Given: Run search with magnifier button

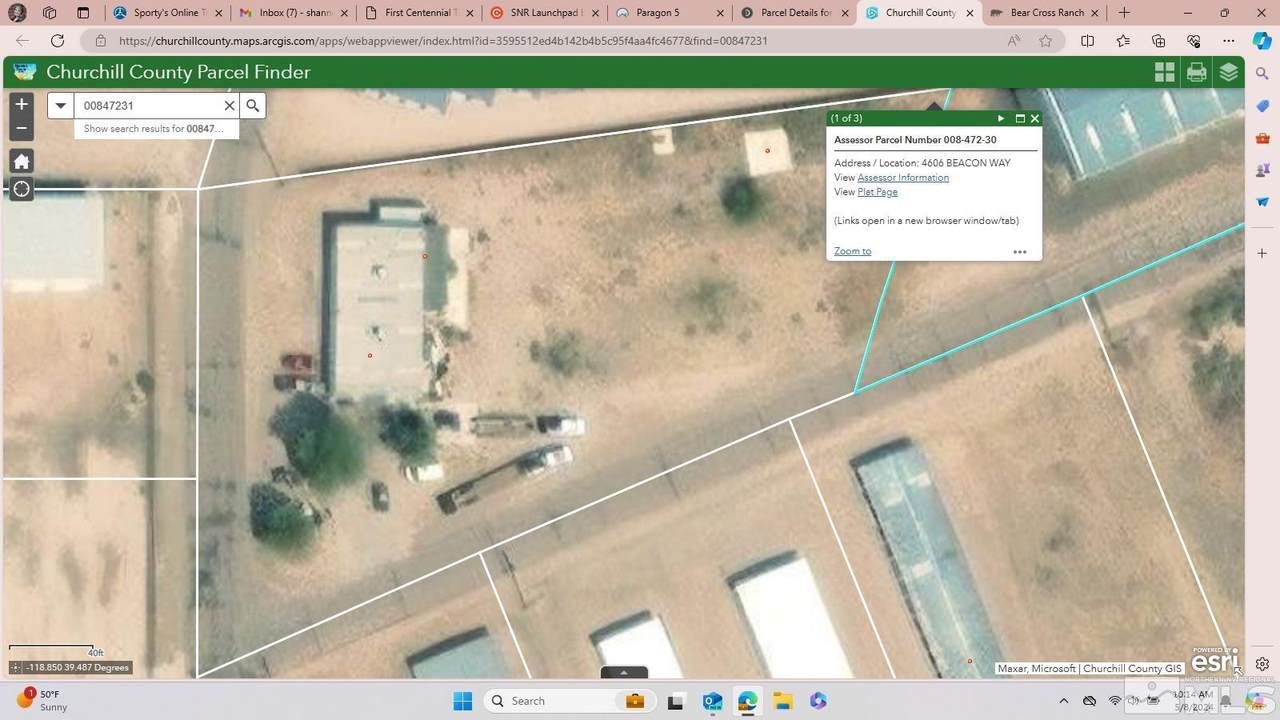Looking at the screenshot, I should pyautogui.click(x=253, y=106).
